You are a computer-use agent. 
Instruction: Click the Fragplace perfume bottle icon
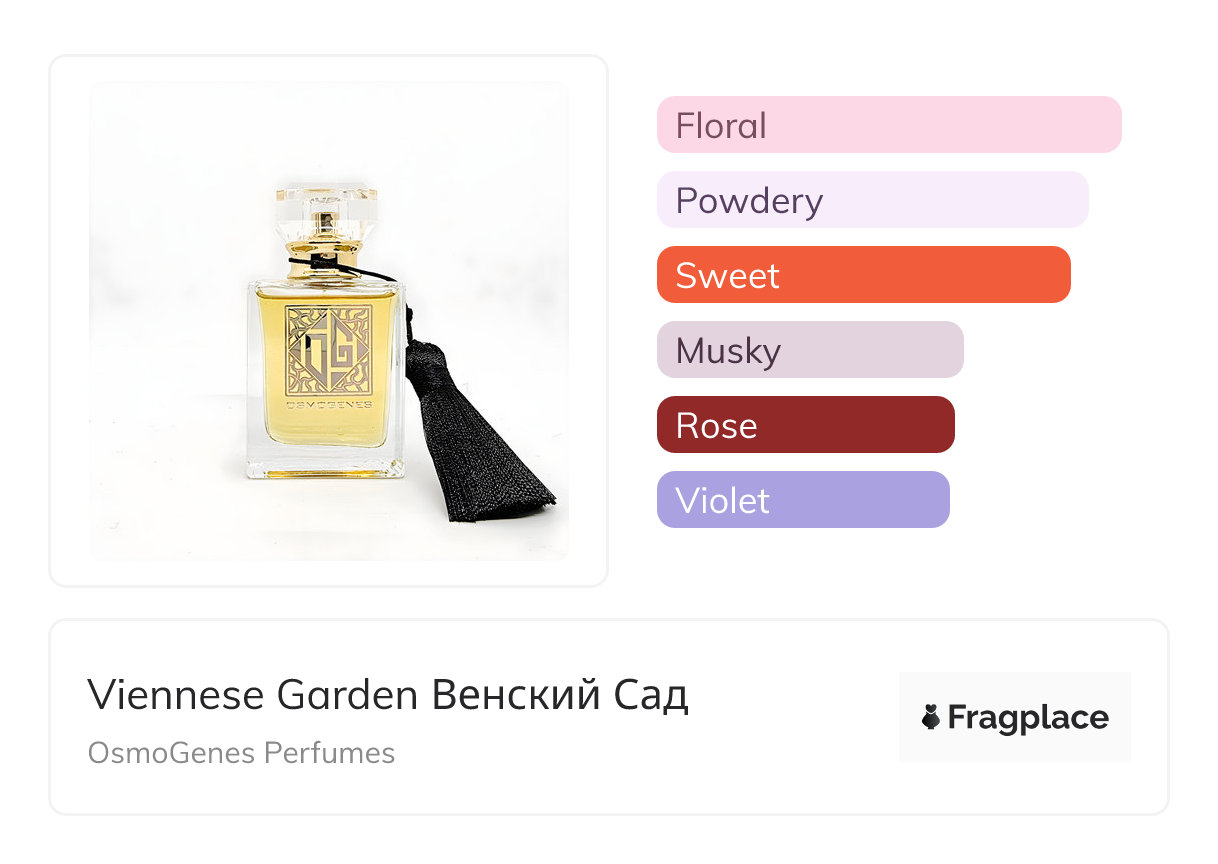(931, 717)
